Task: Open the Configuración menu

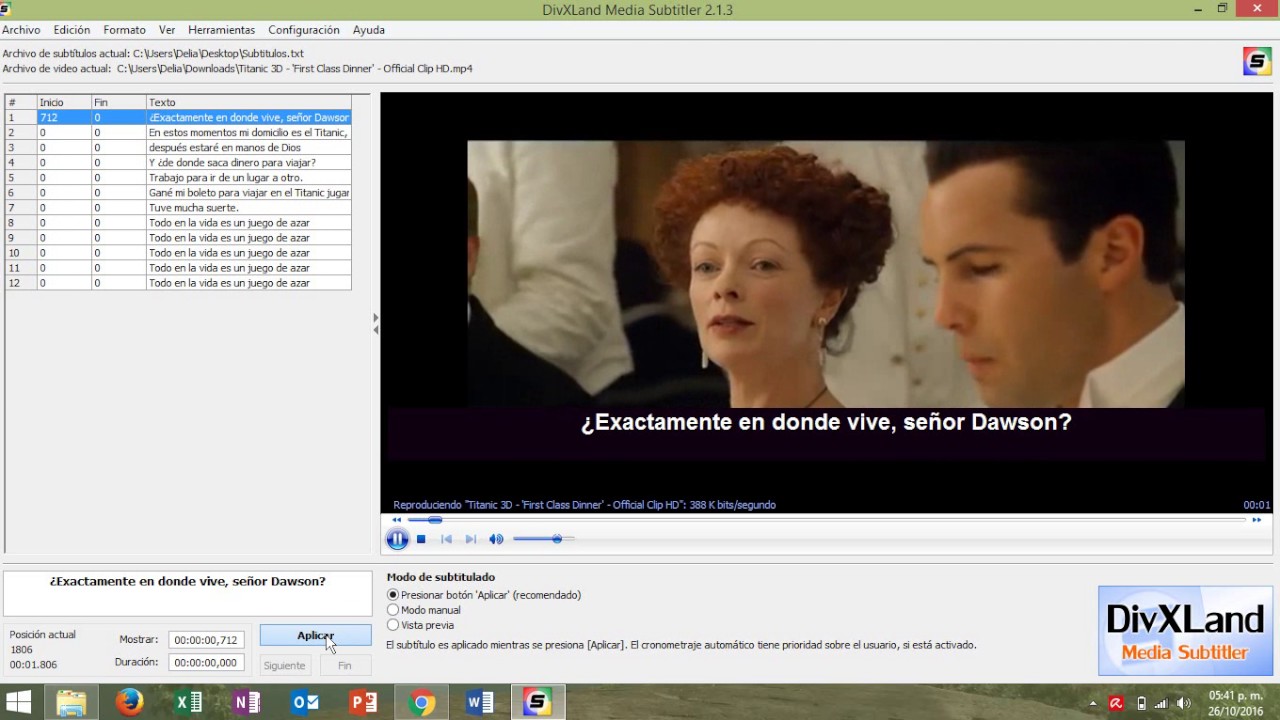Action: tap(304, 30)
